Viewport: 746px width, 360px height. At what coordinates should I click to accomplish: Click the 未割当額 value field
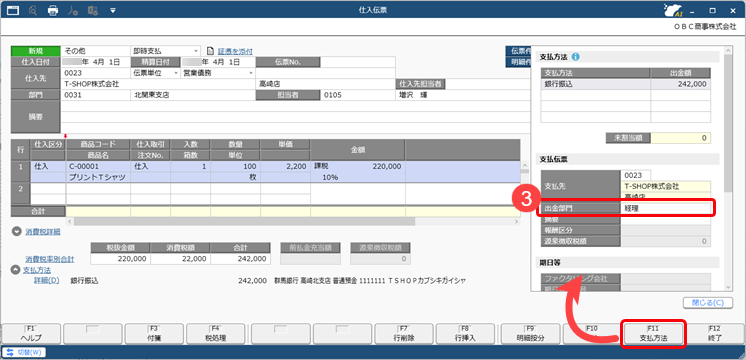pyautogui.click(x=680, y=138)
